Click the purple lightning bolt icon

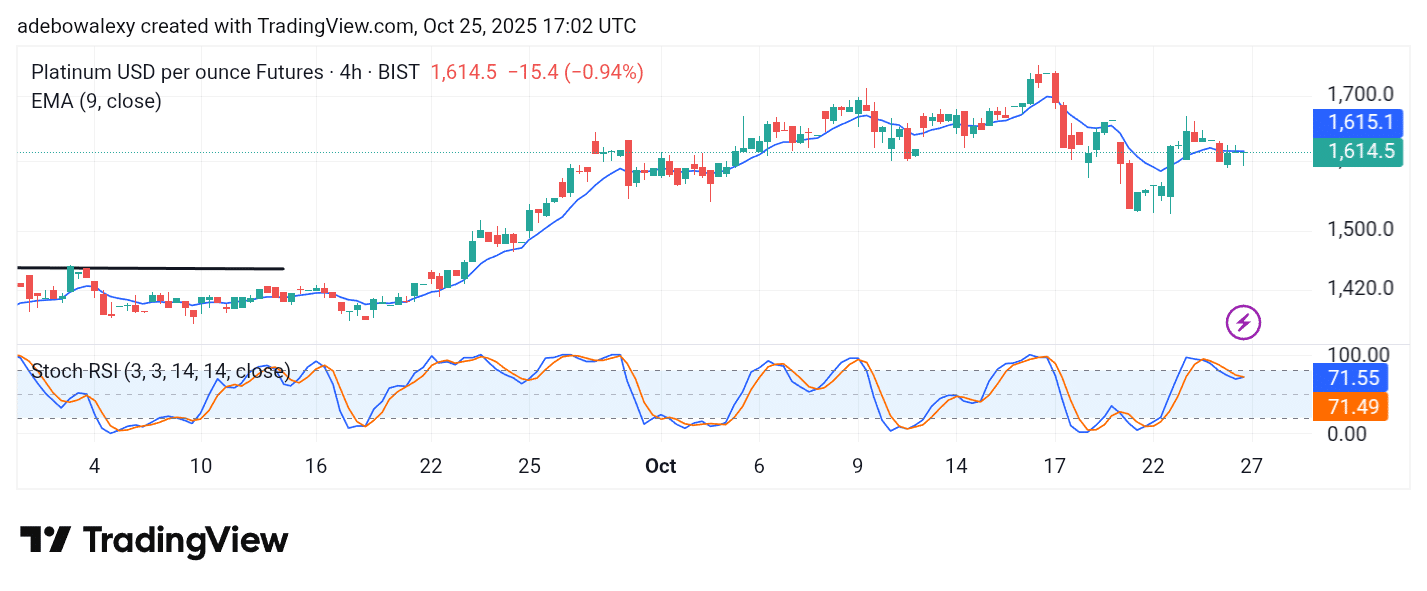[x=1243, y=322]
